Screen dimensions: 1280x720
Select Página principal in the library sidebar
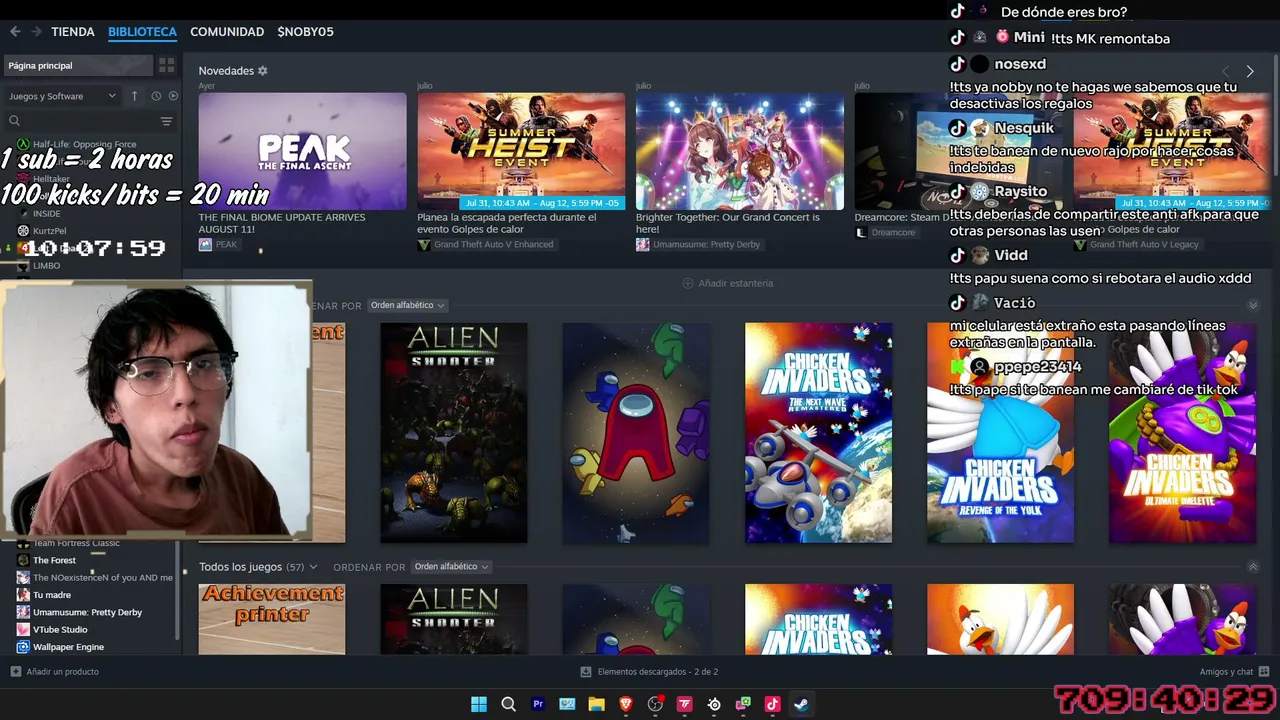pos(78,65)
